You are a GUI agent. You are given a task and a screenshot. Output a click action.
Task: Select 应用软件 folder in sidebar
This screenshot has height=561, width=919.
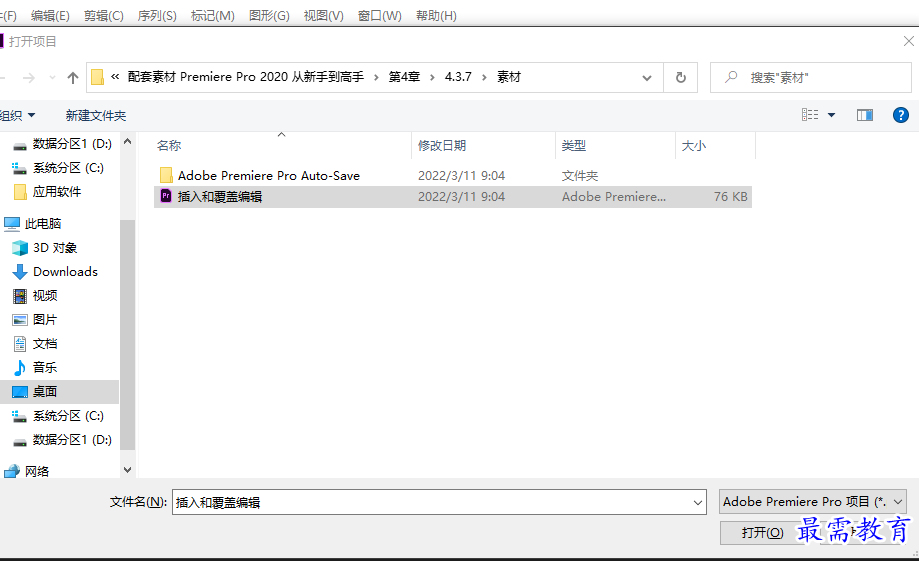tap(57, 192)
